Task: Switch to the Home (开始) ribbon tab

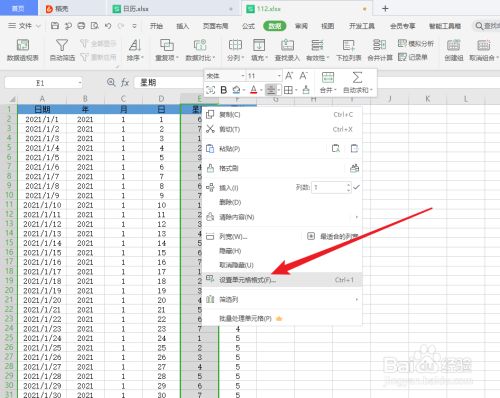Action: (156, 26)
